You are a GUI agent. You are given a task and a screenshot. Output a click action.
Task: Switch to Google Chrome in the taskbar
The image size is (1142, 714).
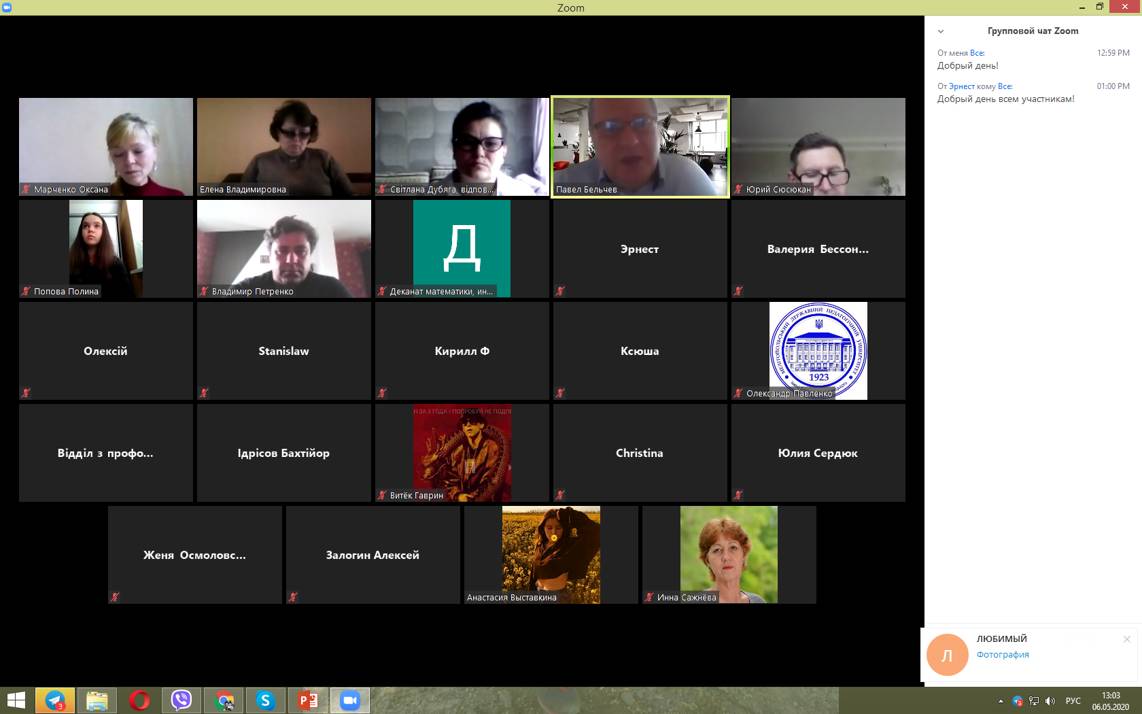click(x=224, y=700)
